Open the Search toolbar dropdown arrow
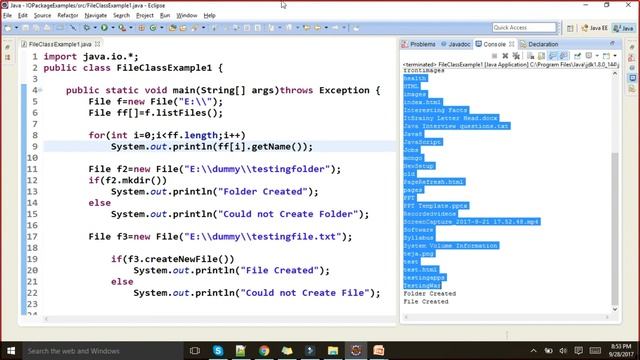640x360 pixels. [x=203, y=28]
